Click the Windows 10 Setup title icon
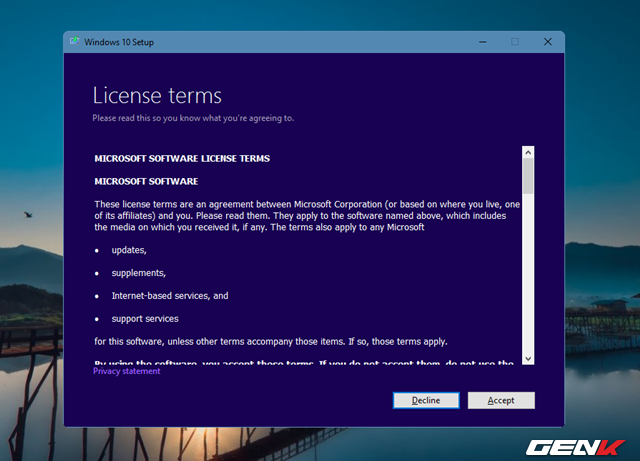 [x=75, y=41]
